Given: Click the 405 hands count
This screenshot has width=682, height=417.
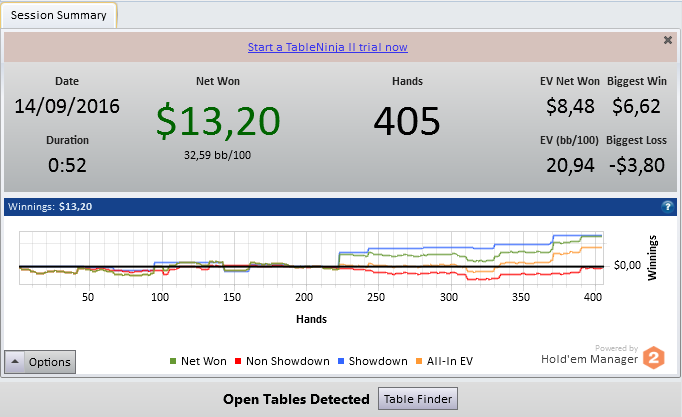Looking at the screenshot, I should (407, 121).
